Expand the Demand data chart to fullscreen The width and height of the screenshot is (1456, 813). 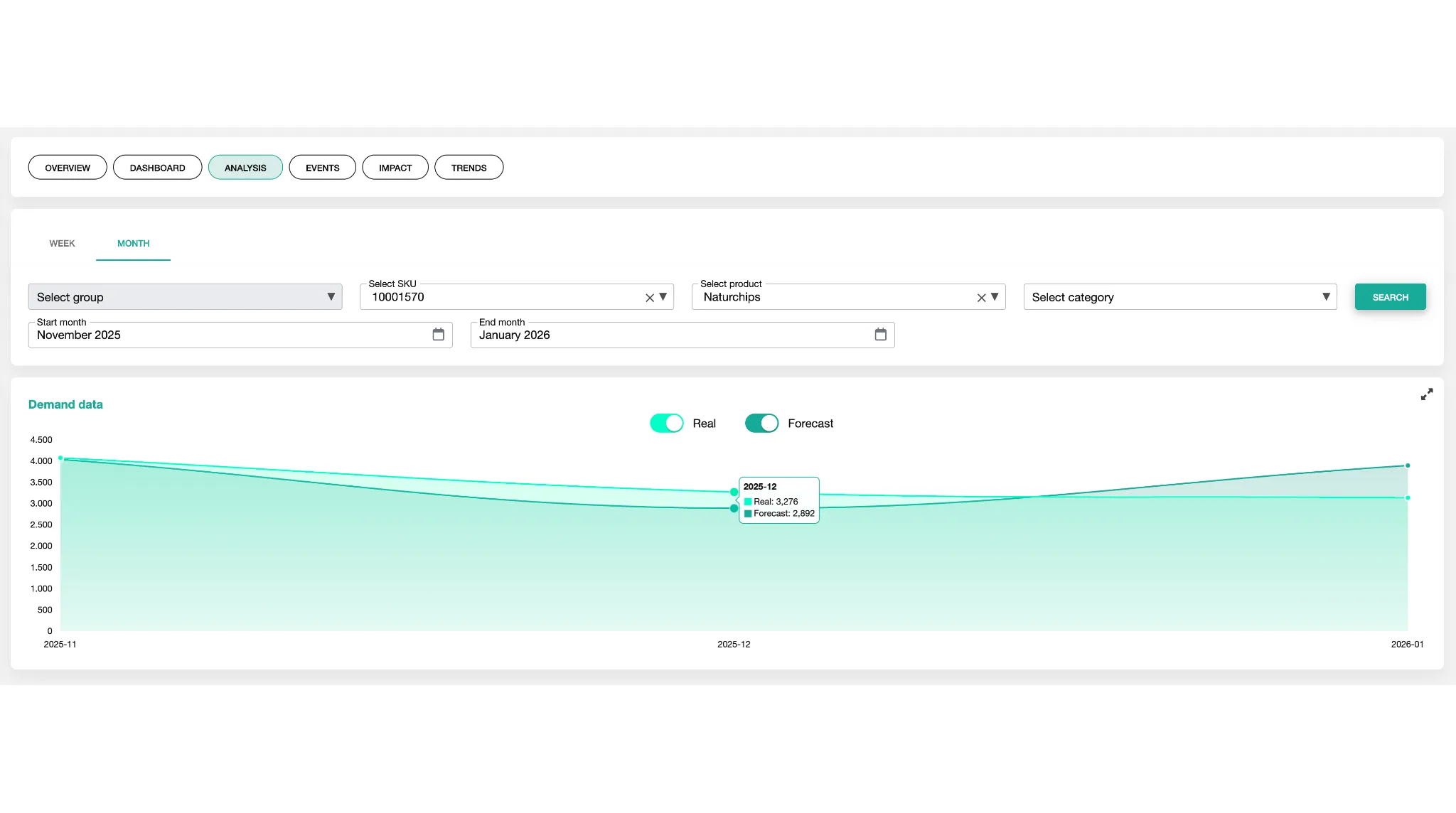pos(1427,394)
